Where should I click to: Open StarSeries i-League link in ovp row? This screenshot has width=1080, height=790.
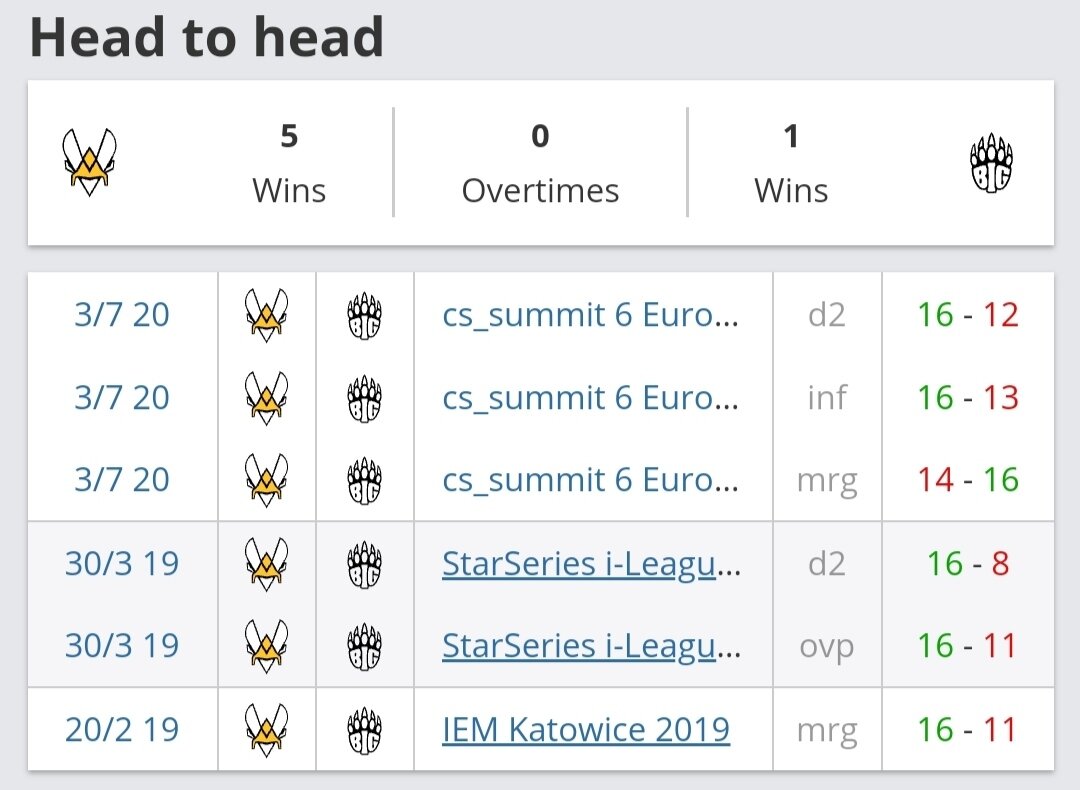tap(591, 646)
